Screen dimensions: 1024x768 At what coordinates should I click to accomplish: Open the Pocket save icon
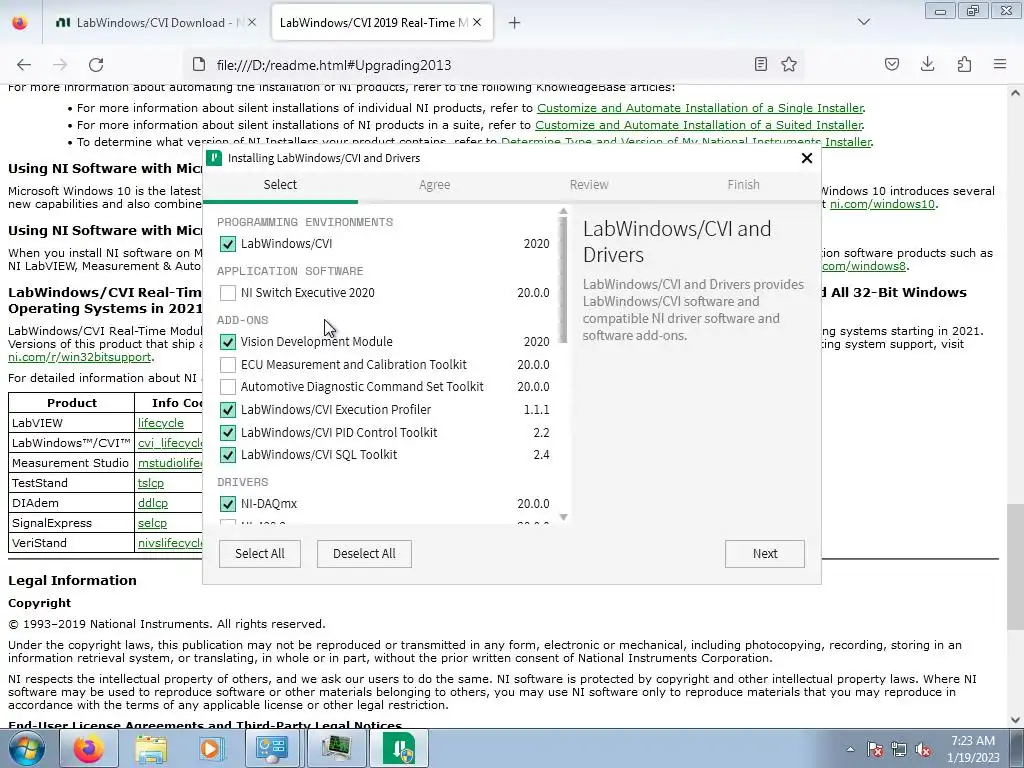[892, 64]
